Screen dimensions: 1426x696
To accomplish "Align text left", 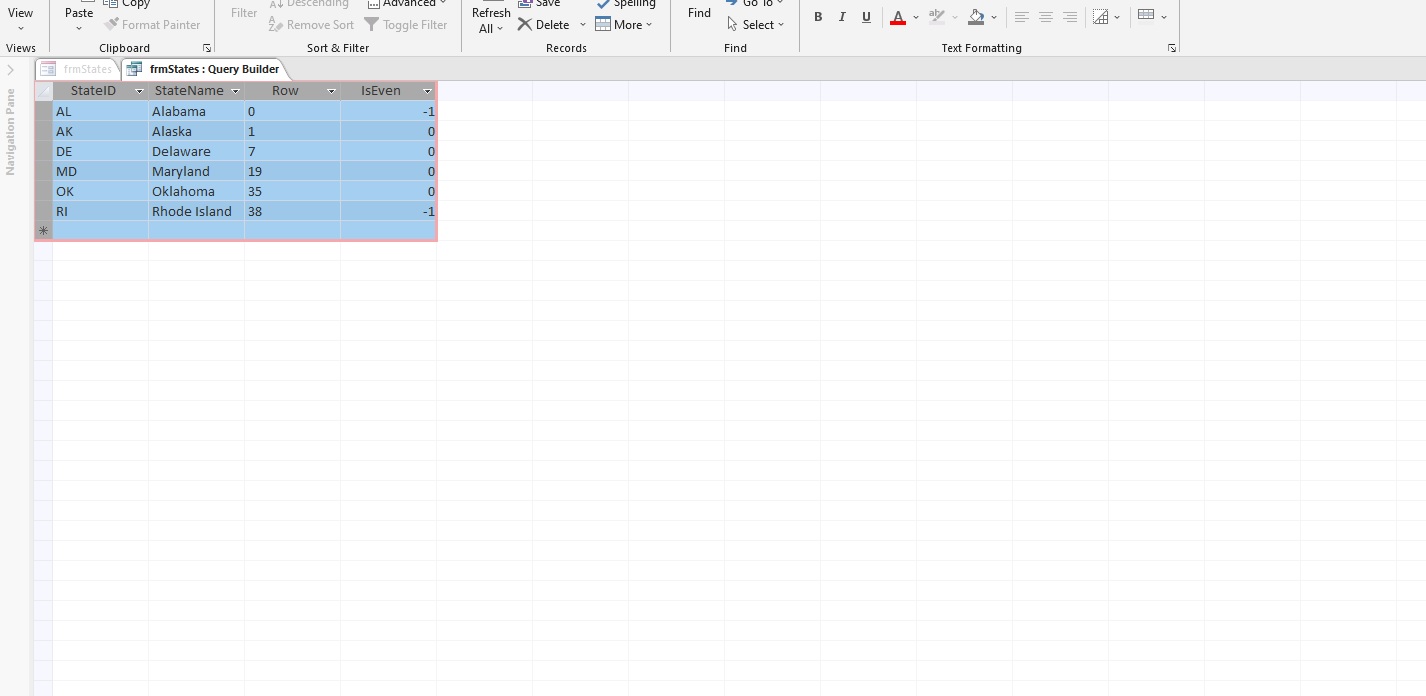I will tap(1021, 17).
